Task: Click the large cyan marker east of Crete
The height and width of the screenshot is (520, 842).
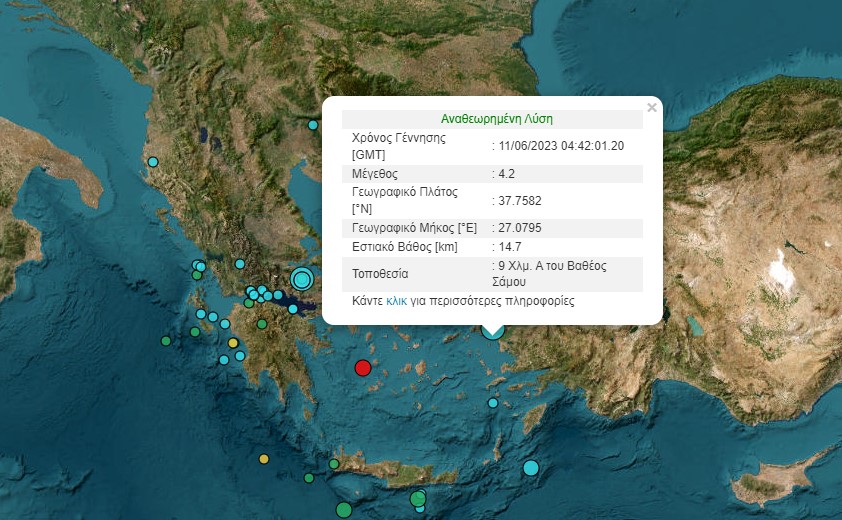Action: click(531, 468)
